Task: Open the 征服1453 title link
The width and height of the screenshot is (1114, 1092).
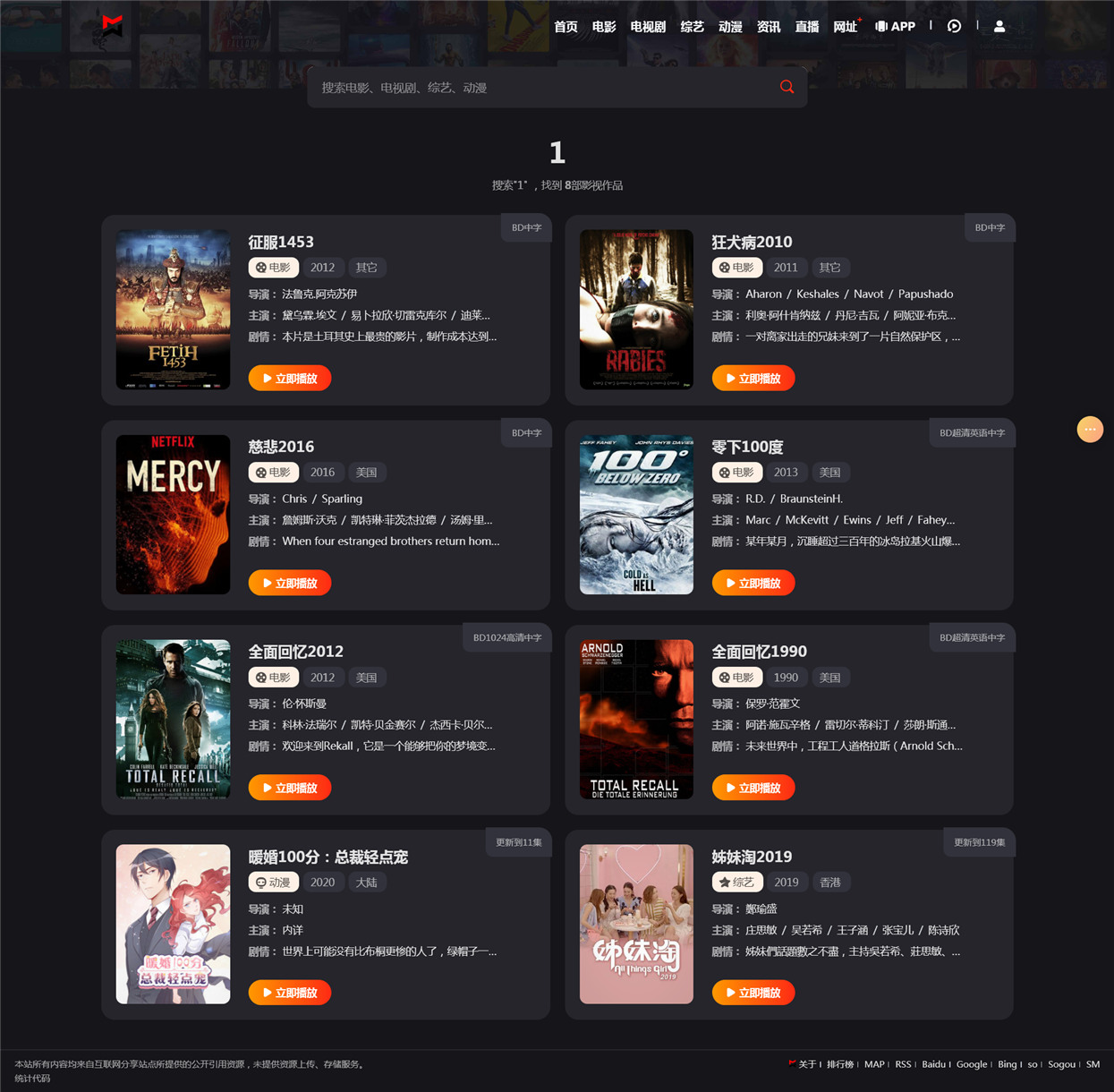Action: (281, 242)
